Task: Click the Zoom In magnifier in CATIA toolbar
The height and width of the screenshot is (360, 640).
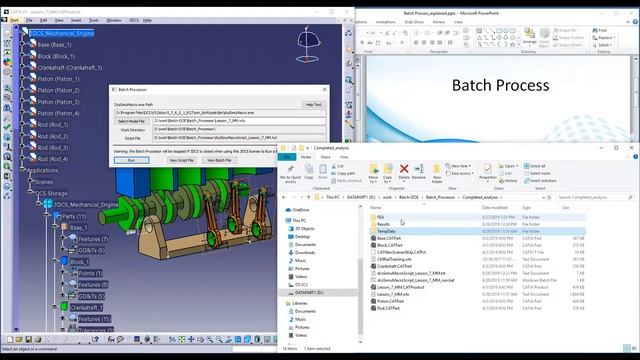Action: pos(210,339)
